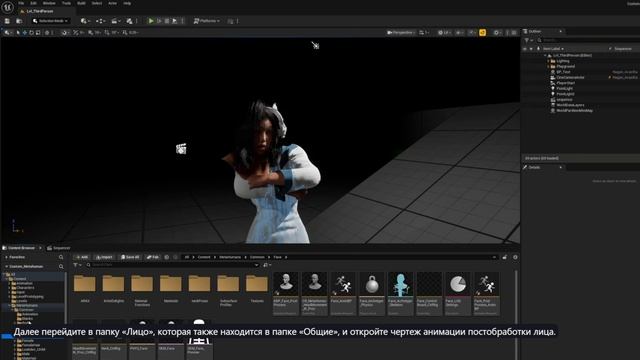Select CineCameraActor in the Outliner
Image resolution: width=640 pixels, height=360 pixels.
pos(570,77)
